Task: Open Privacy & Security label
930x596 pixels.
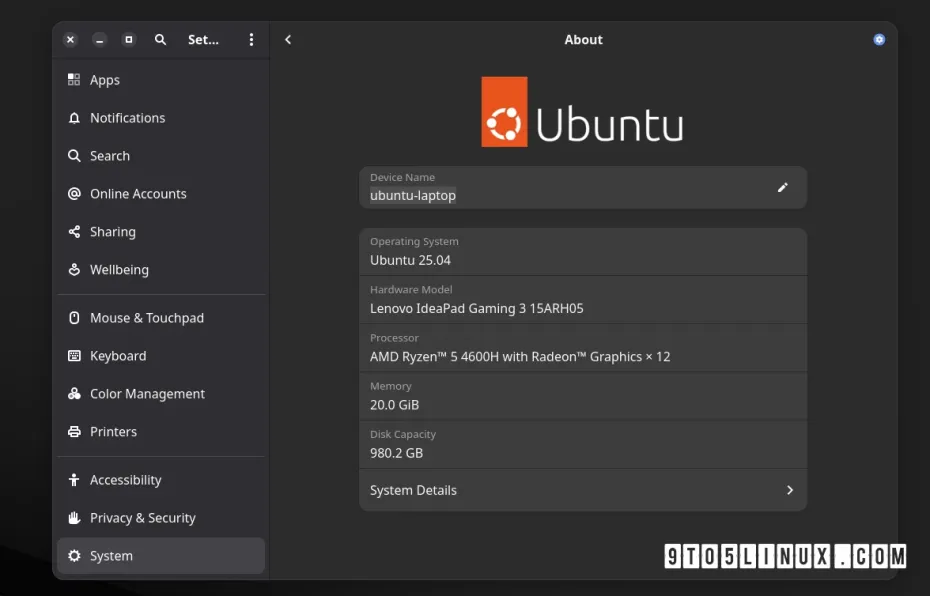Action: 143,518
